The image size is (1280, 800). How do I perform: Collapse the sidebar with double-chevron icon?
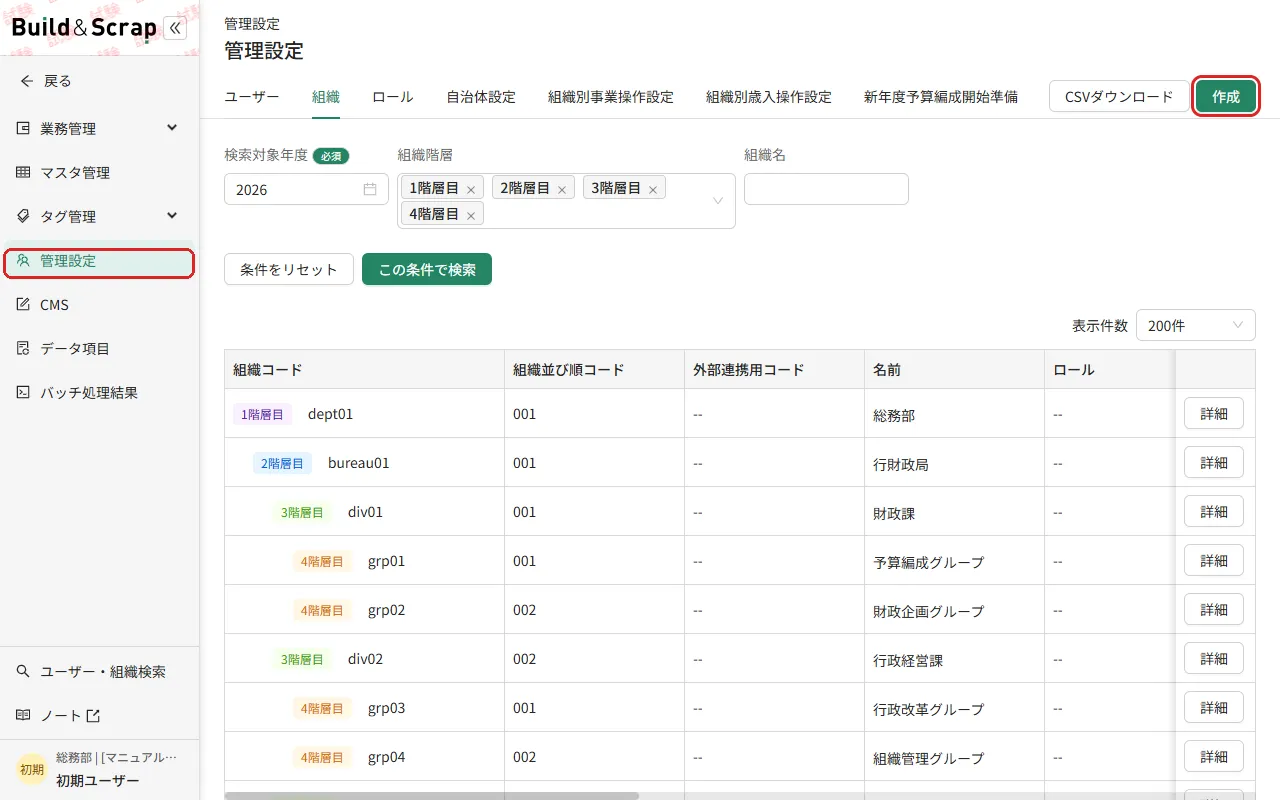coord(175,28)
